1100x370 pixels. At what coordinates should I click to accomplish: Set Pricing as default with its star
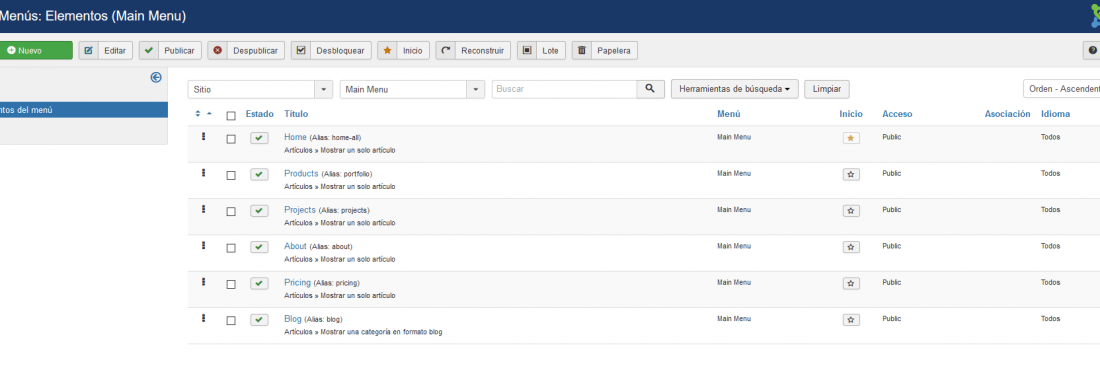click(851, 284)
